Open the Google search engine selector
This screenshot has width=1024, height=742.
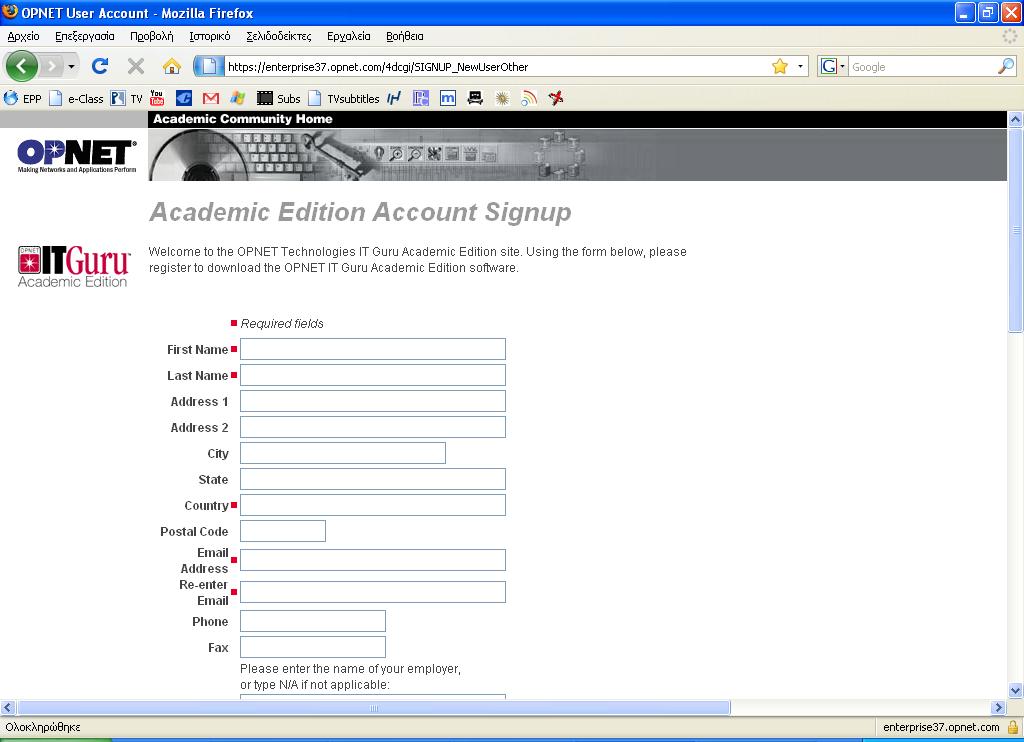(x=833, y=67)
